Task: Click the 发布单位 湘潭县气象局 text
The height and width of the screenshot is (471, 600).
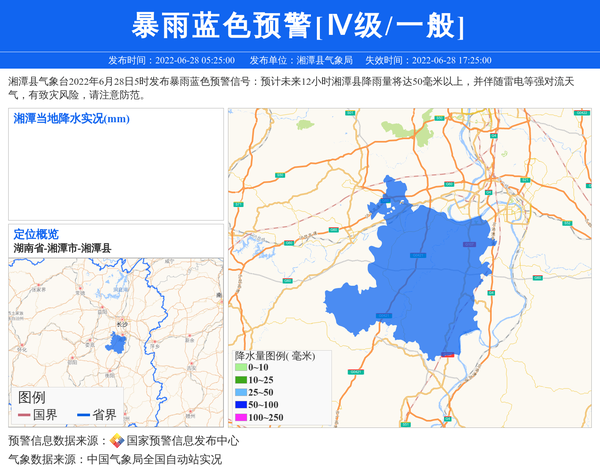Action: tap(301, 60)
